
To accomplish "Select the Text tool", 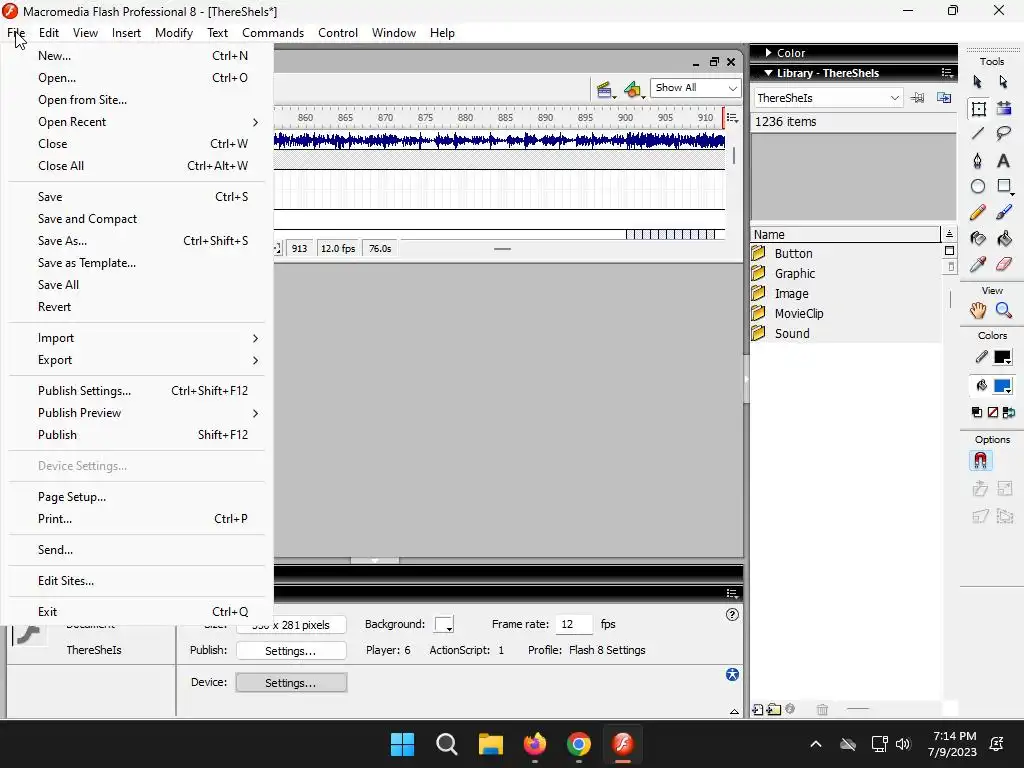I will (1004, 161).
